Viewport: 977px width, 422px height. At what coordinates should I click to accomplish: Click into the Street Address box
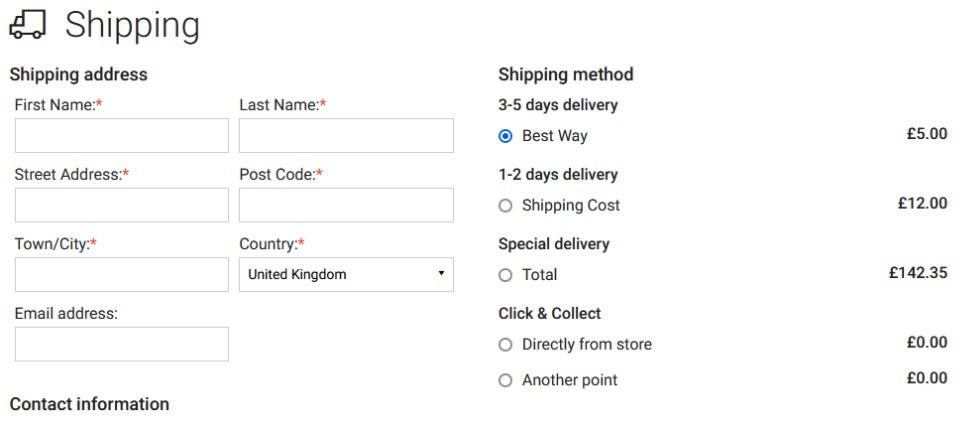(122, 205)
